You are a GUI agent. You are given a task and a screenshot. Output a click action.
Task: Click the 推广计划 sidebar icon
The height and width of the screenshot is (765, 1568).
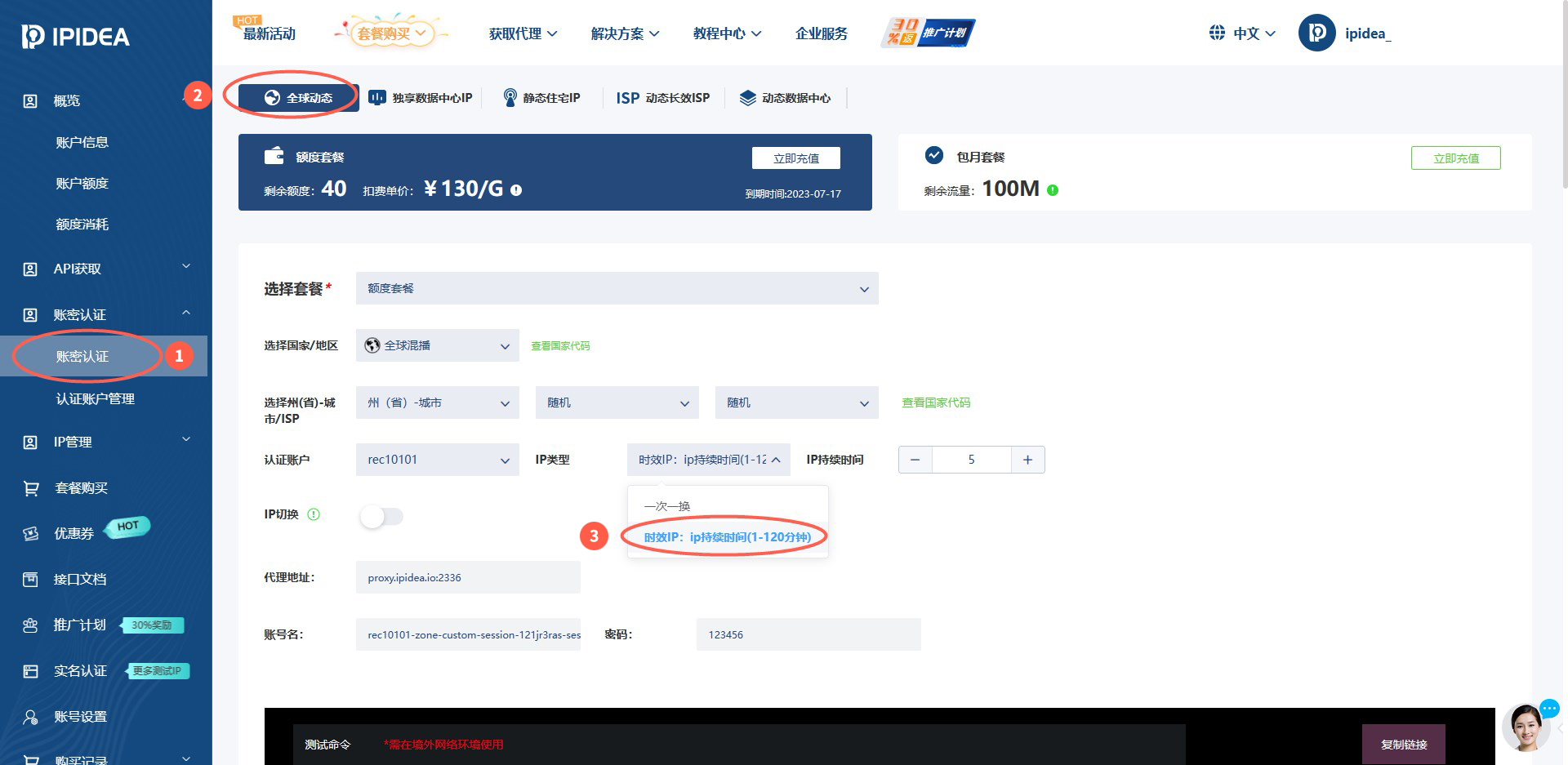tap(30, 625)
